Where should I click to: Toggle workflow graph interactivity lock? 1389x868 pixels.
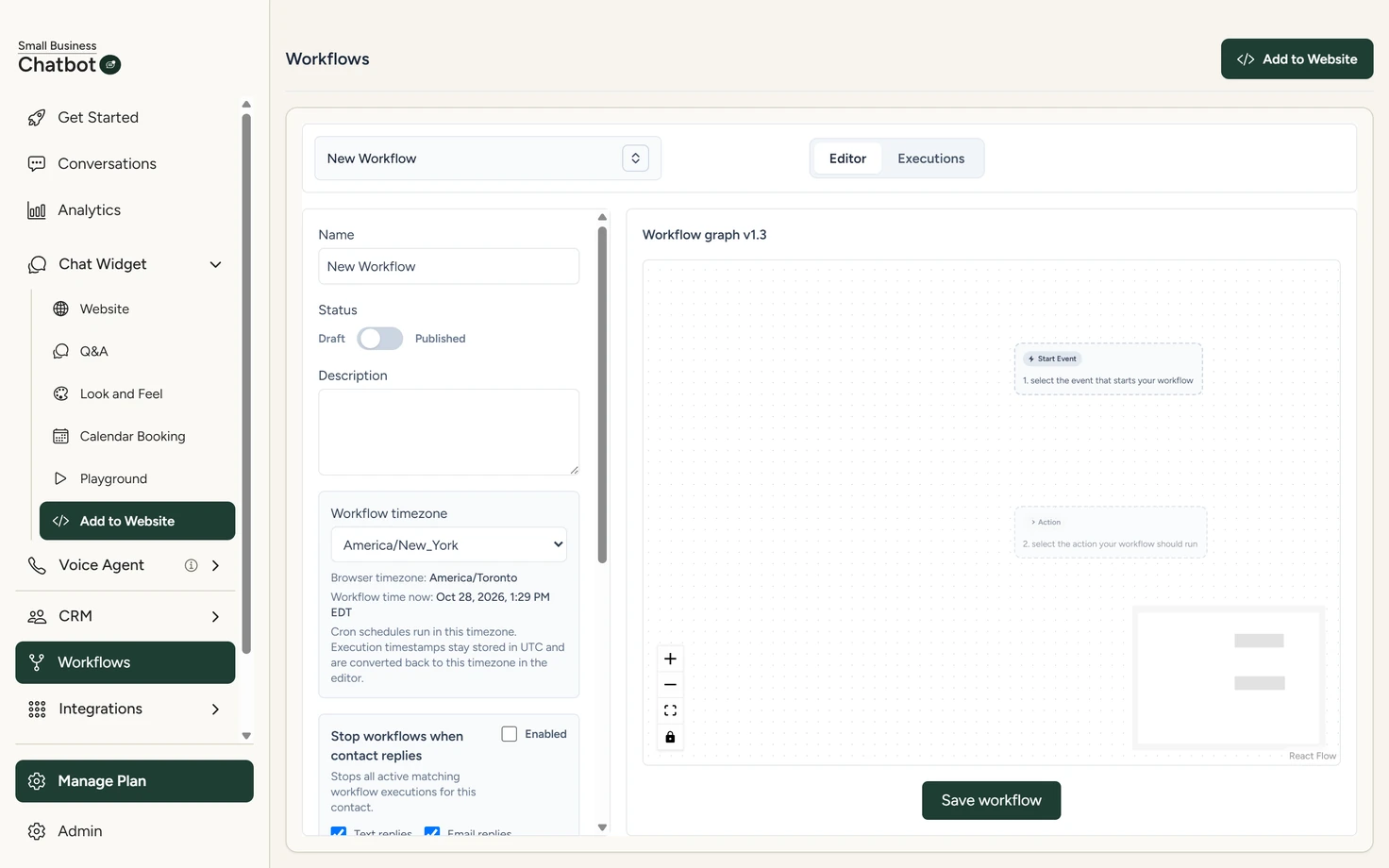click(x=670, y=737)
